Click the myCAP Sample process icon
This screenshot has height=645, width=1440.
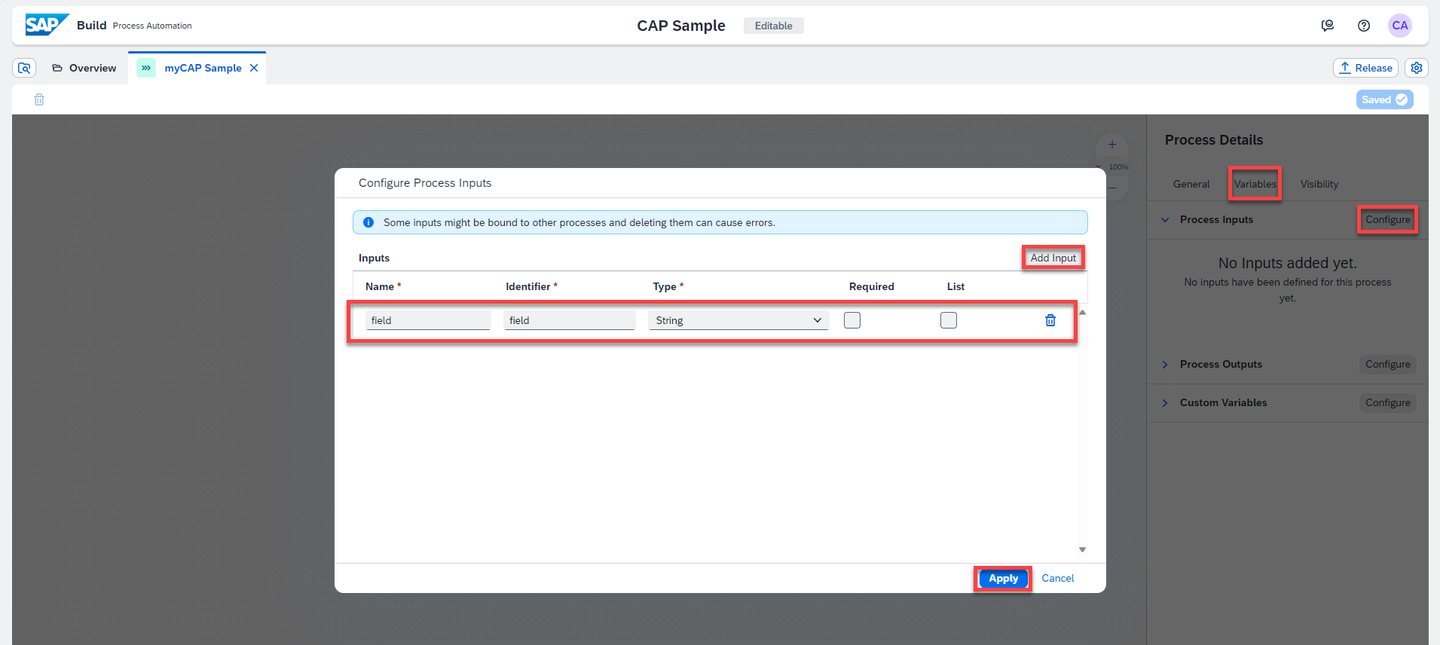(146, 68)
